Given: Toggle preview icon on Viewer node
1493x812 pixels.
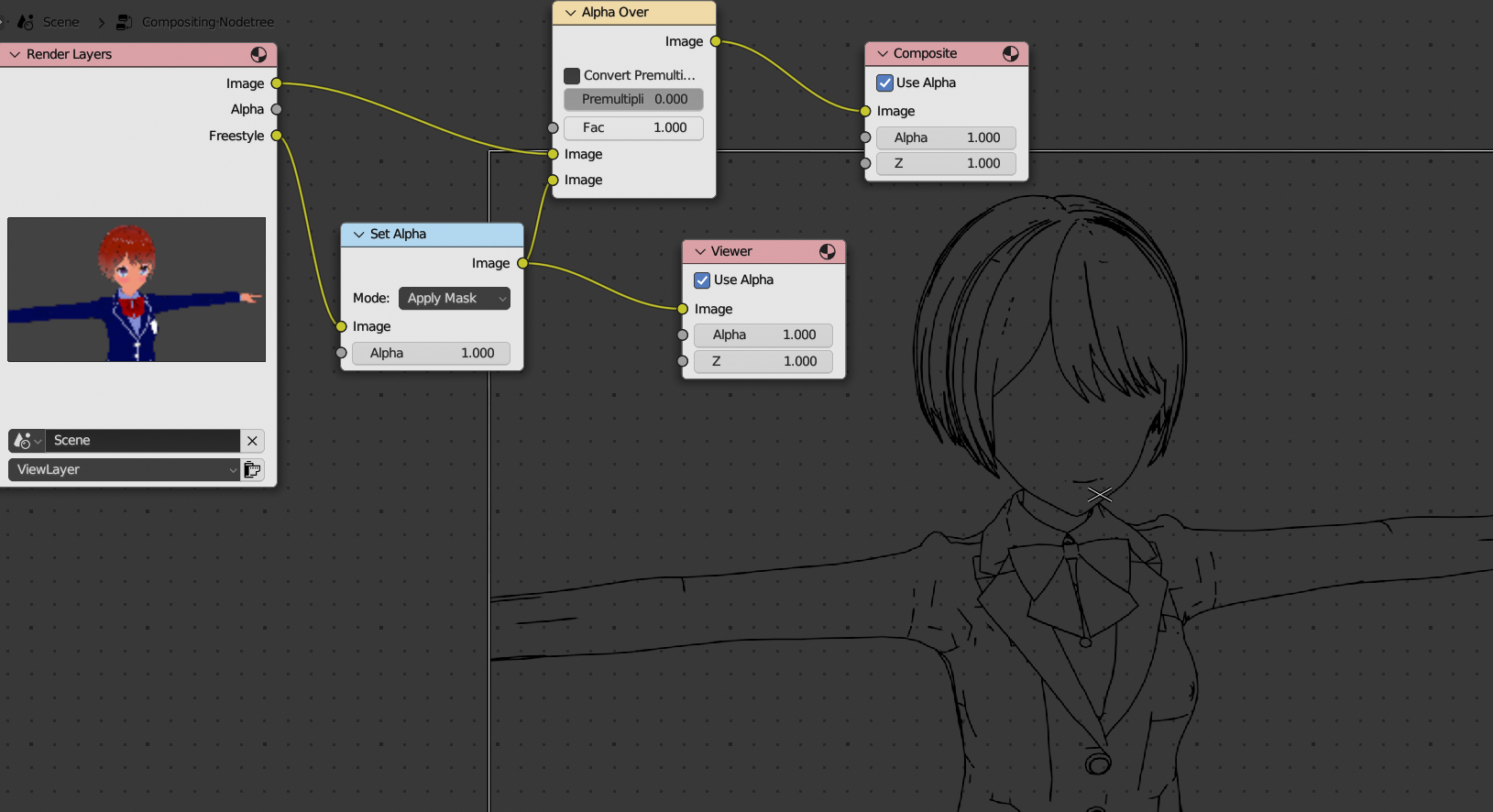Looking at the screenshot, I should pos(827,251).
